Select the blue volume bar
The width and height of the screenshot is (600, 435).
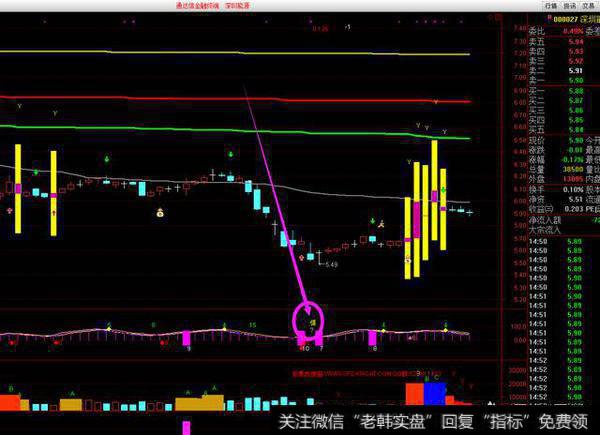(435, 393)
